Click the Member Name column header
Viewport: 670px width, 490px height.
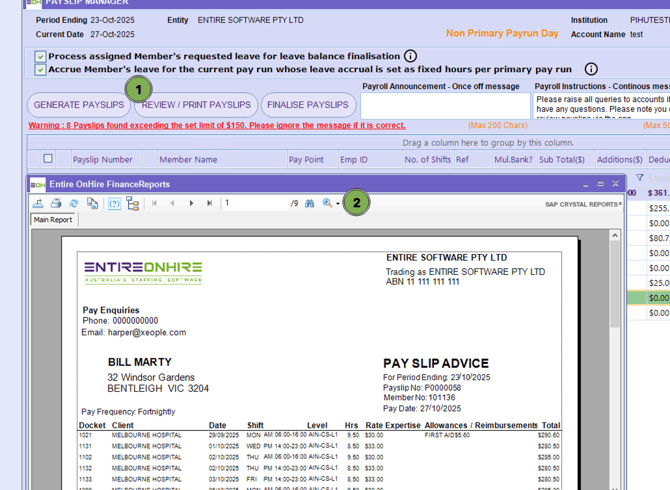pos(188,160)
